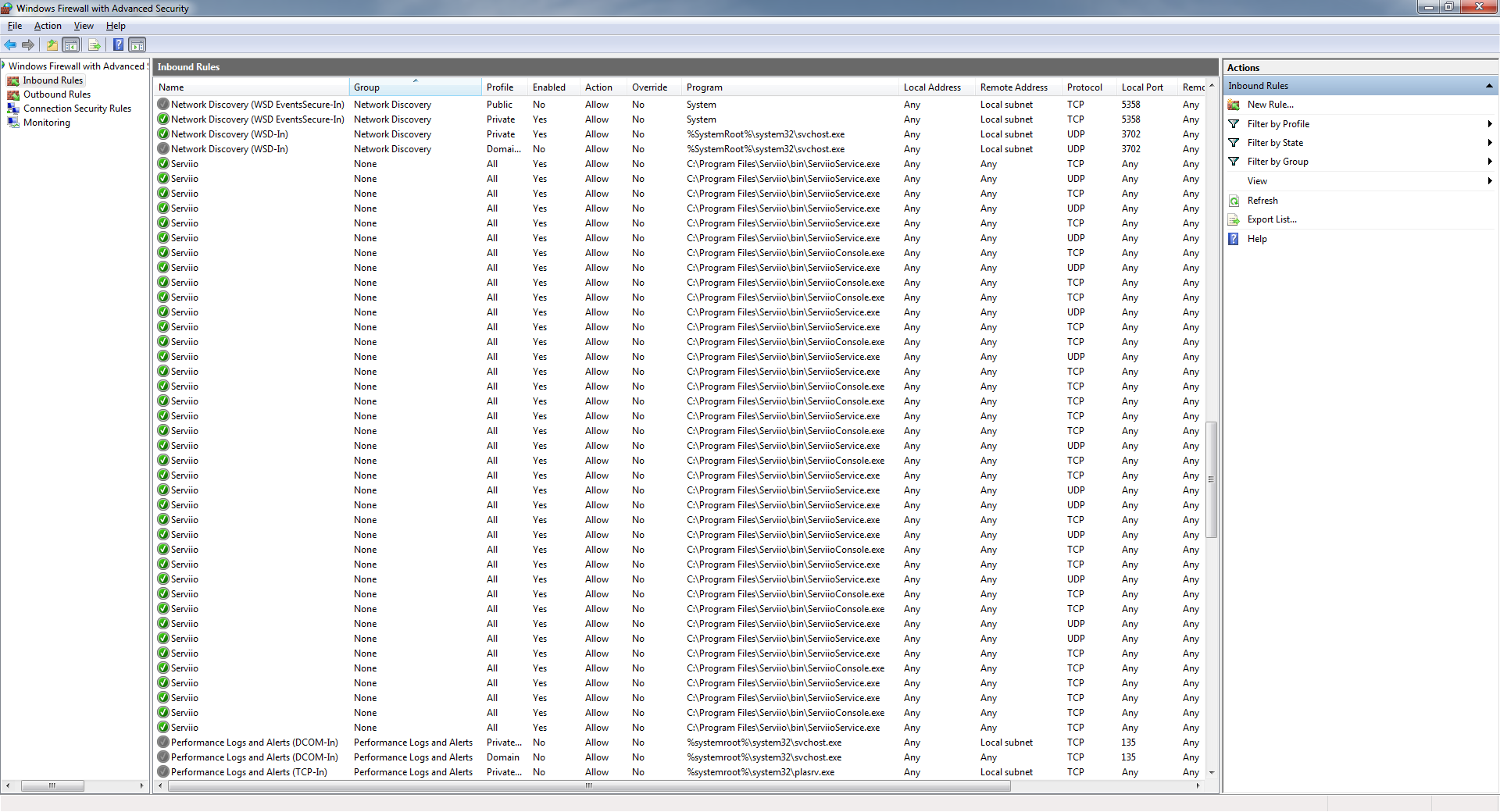Image resolution: width=1500 pixels, height=812 pixels.
Task: Open the Action menu
Action: pos(48,26)
